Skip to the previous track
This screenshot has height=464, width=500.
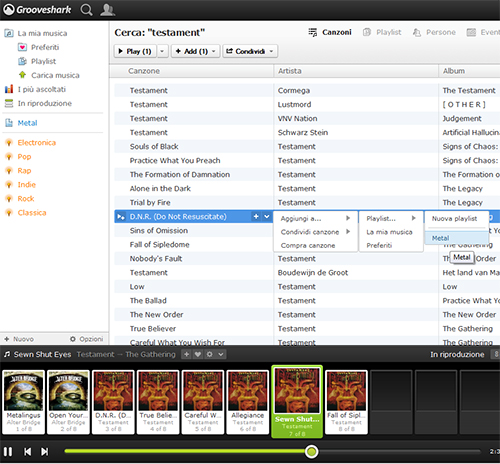coord(27,452)
